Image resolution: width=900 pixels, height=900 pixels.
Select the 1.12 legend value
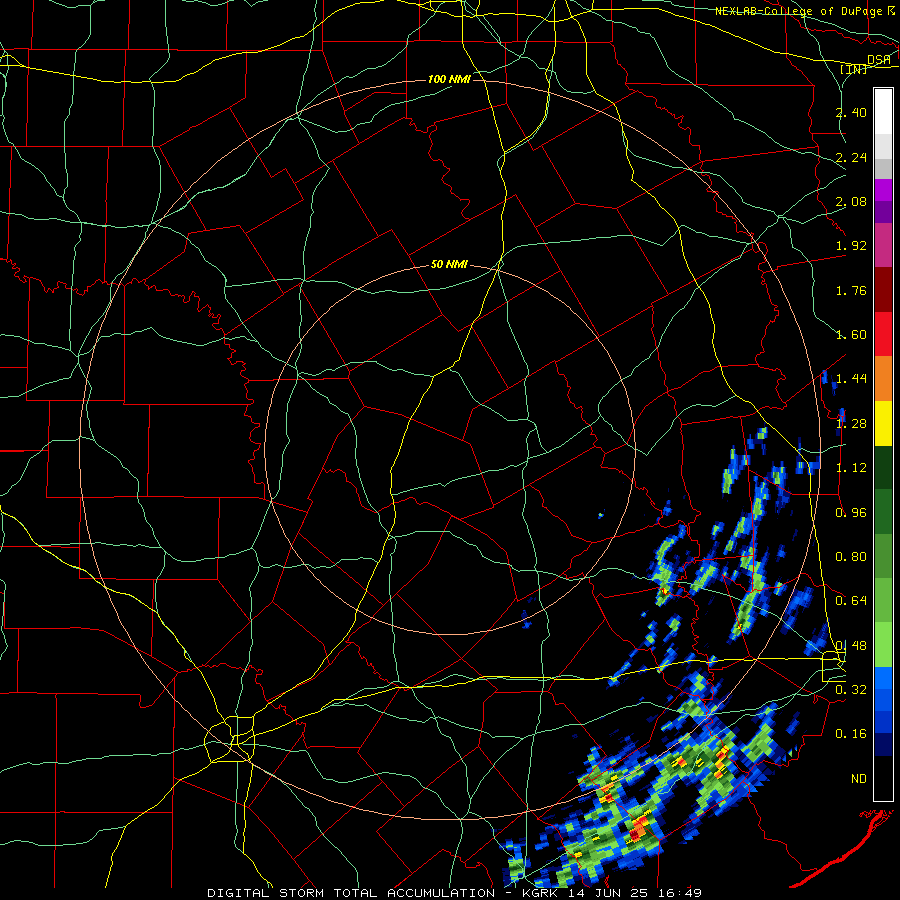pyautogui.click(x=851, y=468)
